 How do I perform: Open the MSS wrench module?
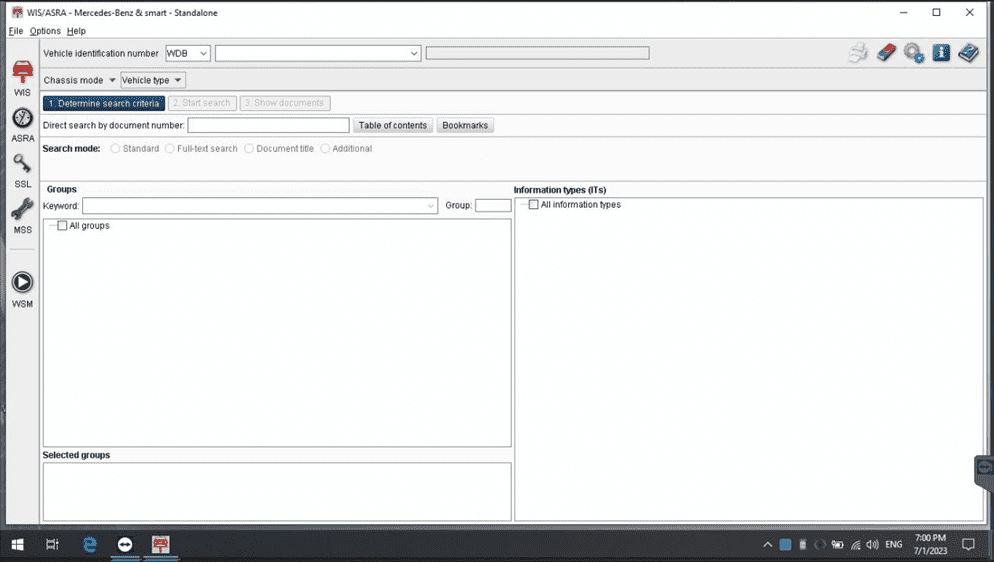pyautogui.click(x=22, y=216)
